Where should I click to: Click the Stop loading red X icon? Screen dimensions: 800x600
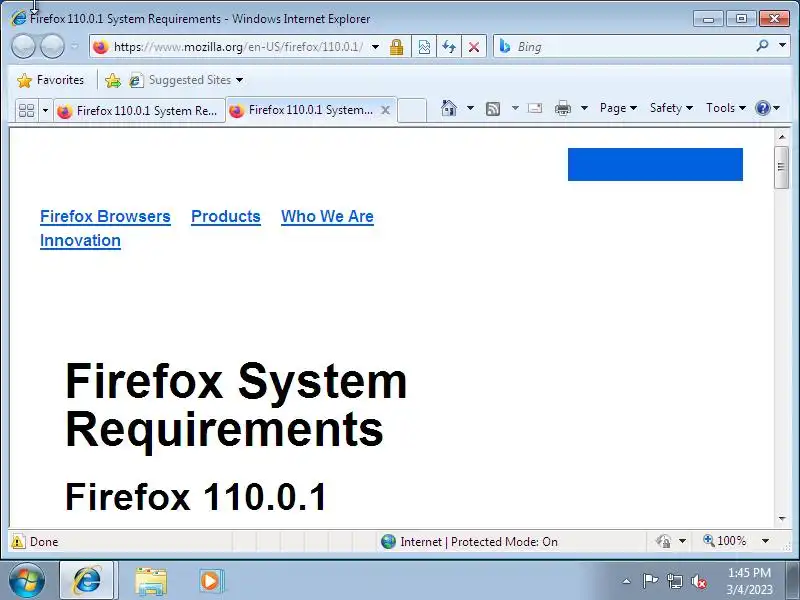click(x=474, y=47)
